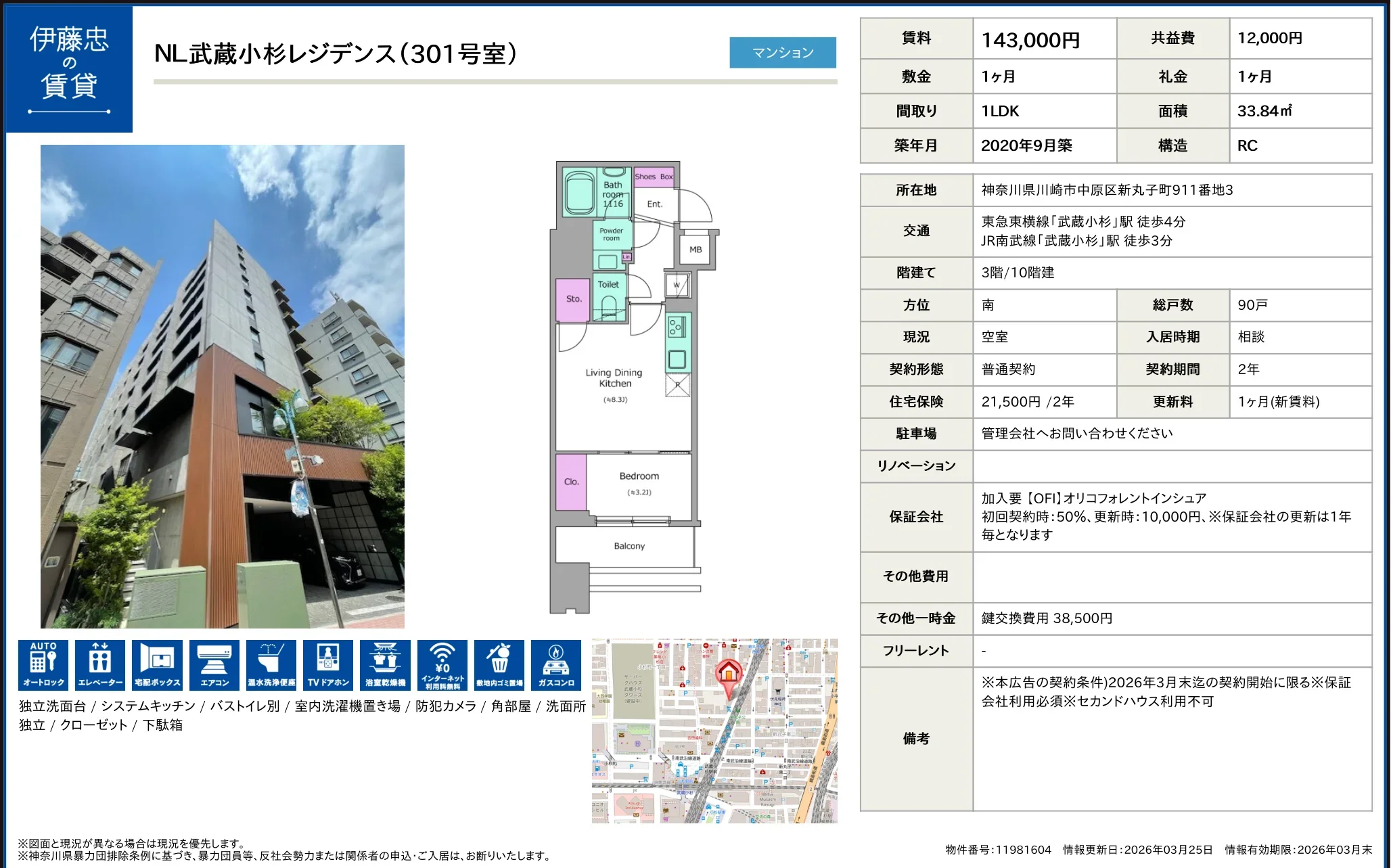Click the オートロック auto-lock icon
The image size is (1391, 868).
pyautogui.click(x=43, y=664)
